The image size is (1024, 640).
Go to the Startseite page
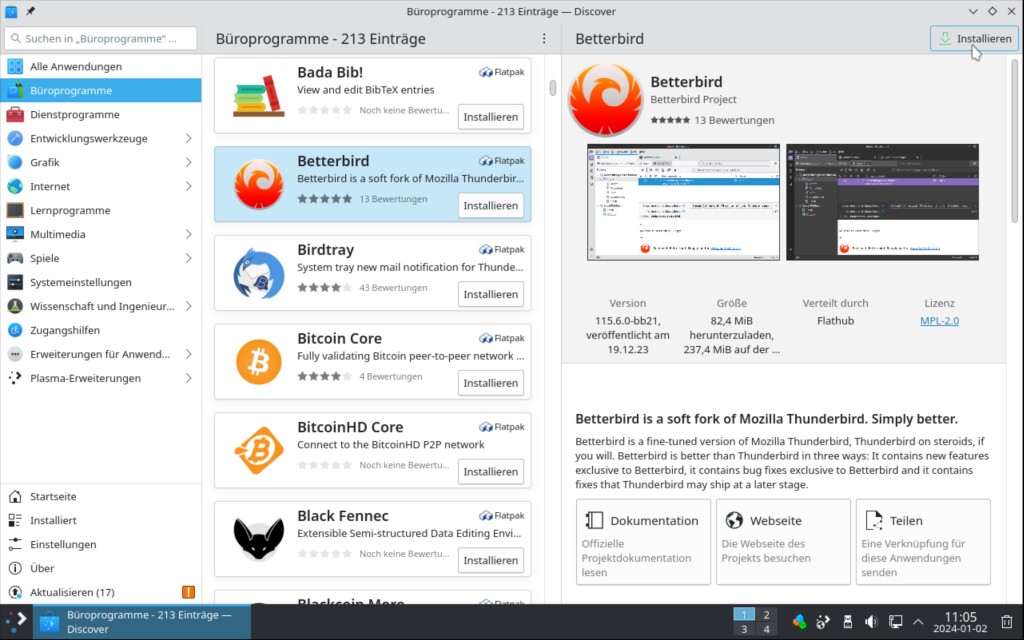click(x=101, y=496)
